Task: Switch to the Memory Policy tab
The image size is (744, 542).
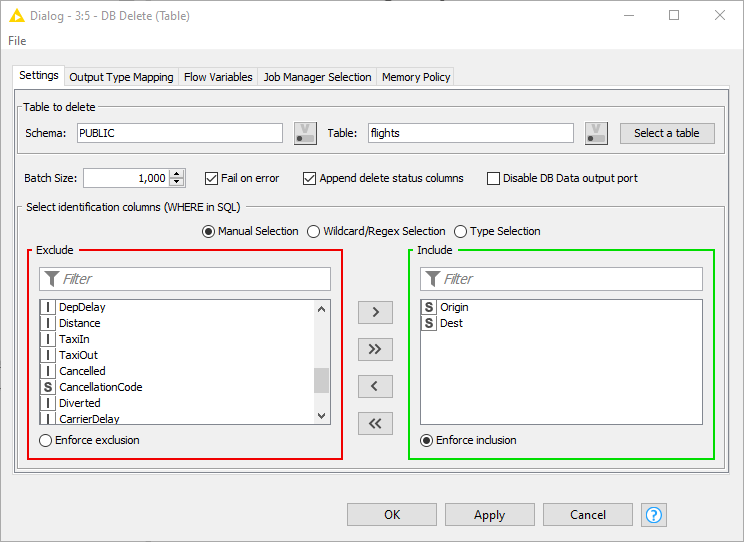Action: pos(416,77)
